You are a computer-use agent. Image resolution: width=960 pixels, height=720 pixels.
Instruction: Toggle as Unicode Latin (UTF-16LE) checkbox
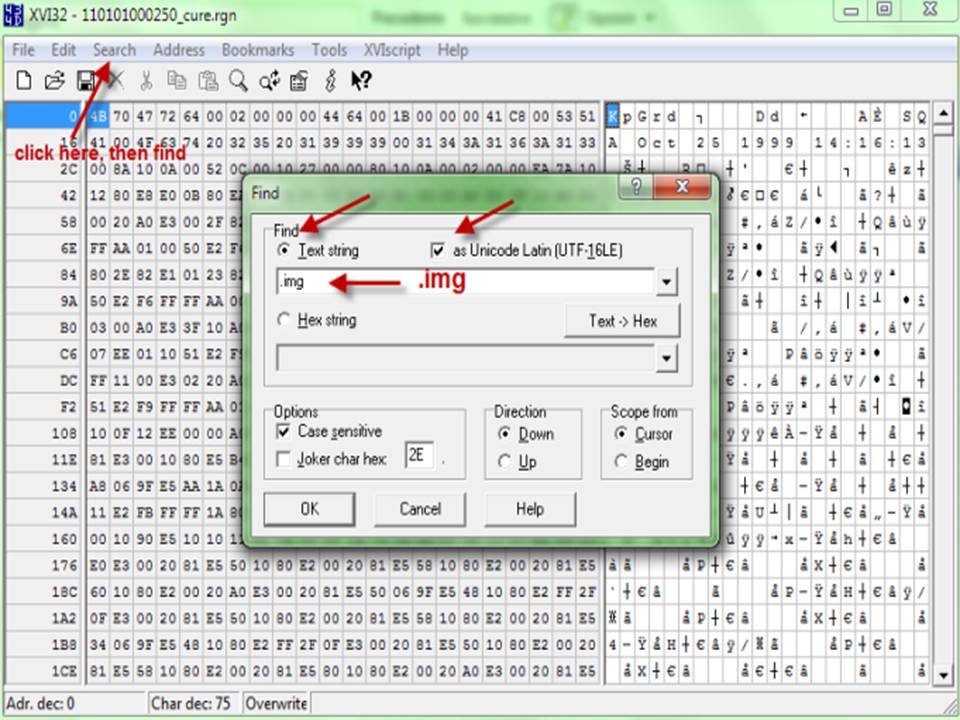click(x=437, y=250)
